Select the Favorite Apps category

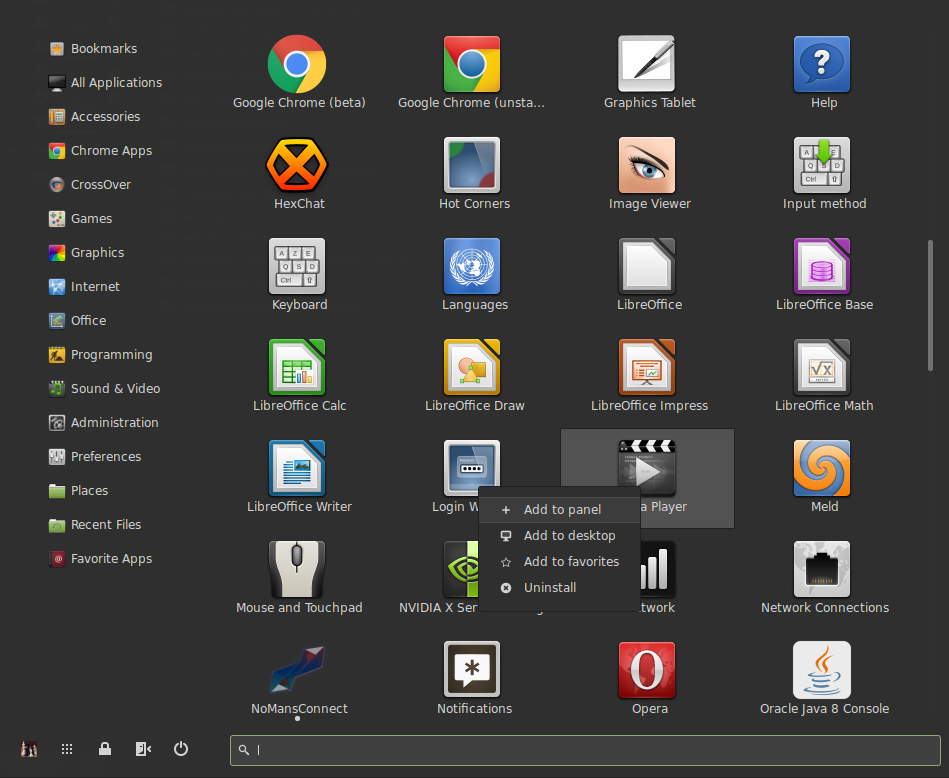pos(100,558)
